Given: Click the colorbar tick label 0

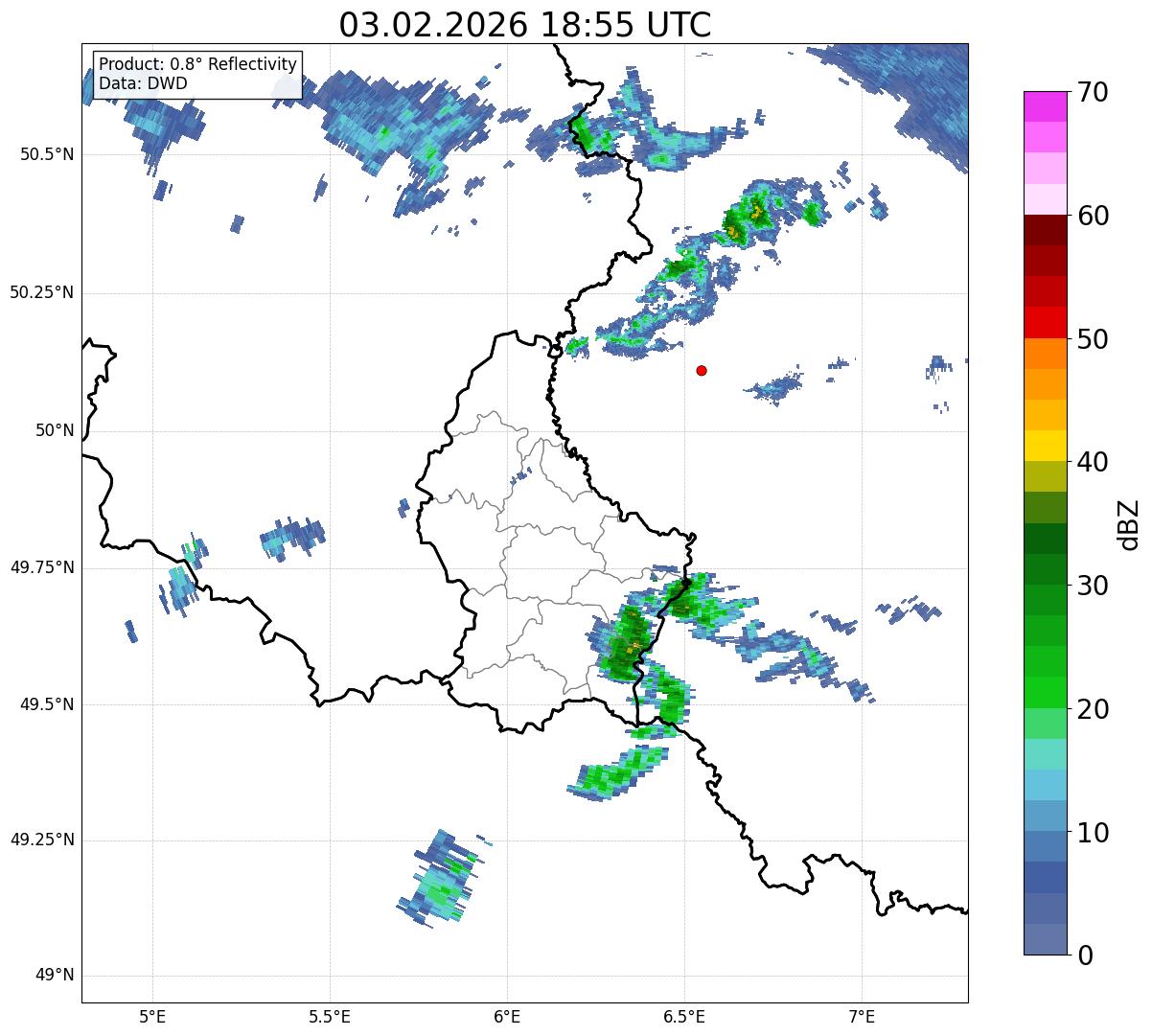Looking at the screenshot, I should [1084, 955].
